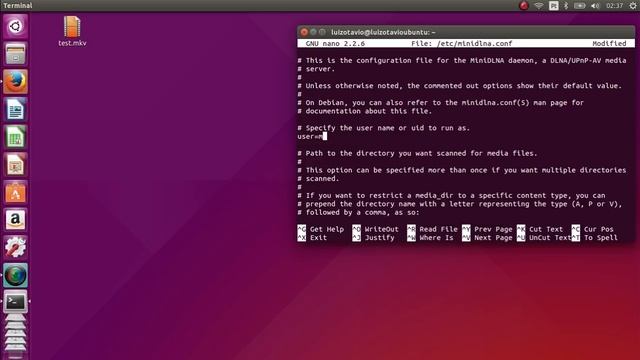Launch Firefox web browser
The height and width of the screenshot is (360, 640).
[x=16, y=82]
